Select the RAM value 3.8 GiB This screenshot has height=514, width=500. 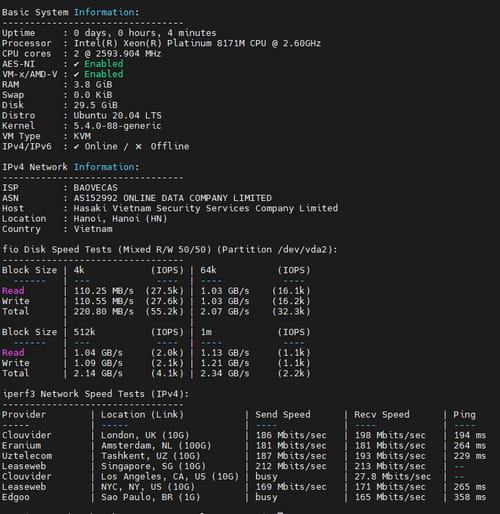pos(93,85)
